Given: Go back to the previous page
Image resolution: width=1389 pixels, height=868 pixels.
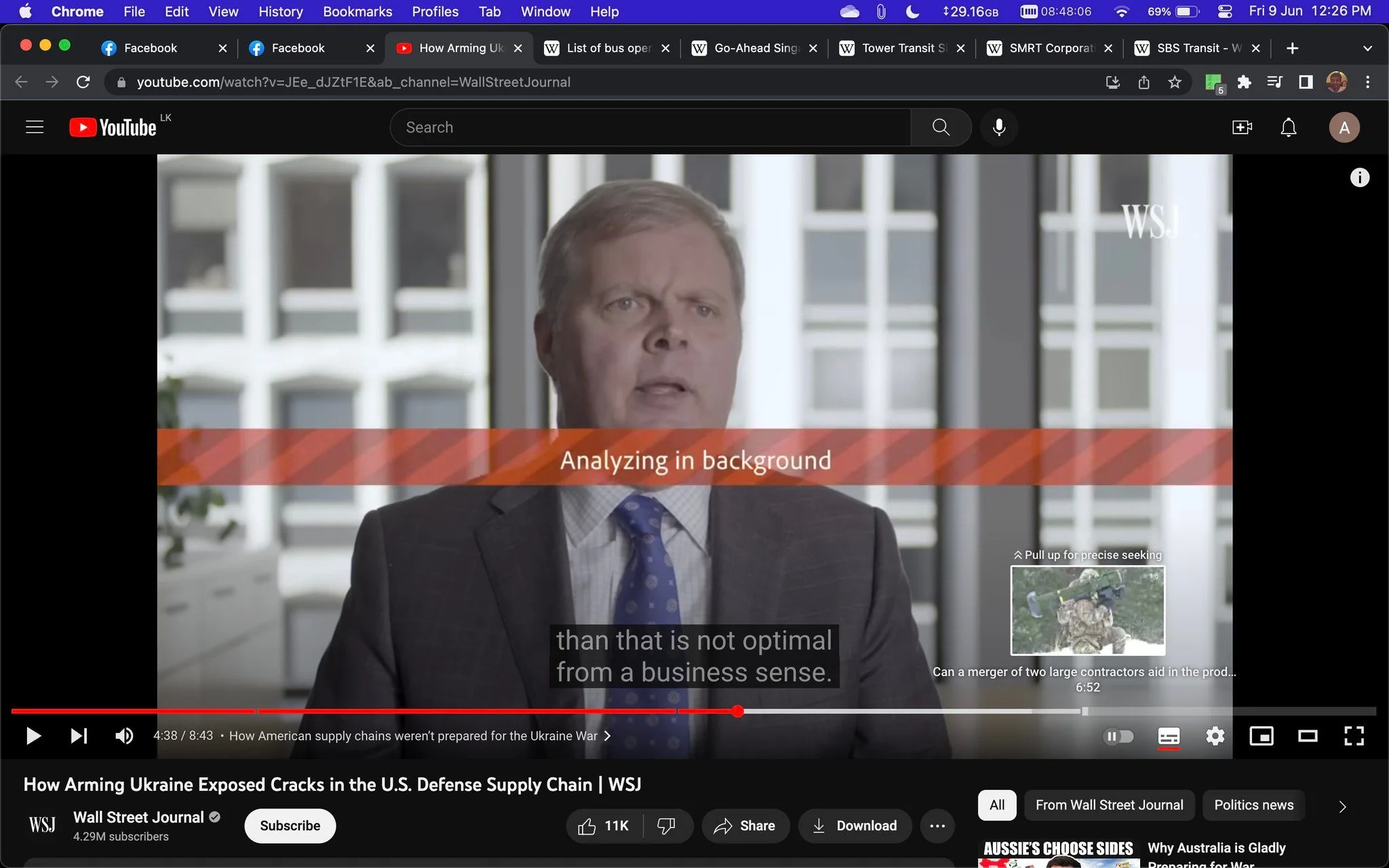Looking at the screenshot, I should click(21, 82).
